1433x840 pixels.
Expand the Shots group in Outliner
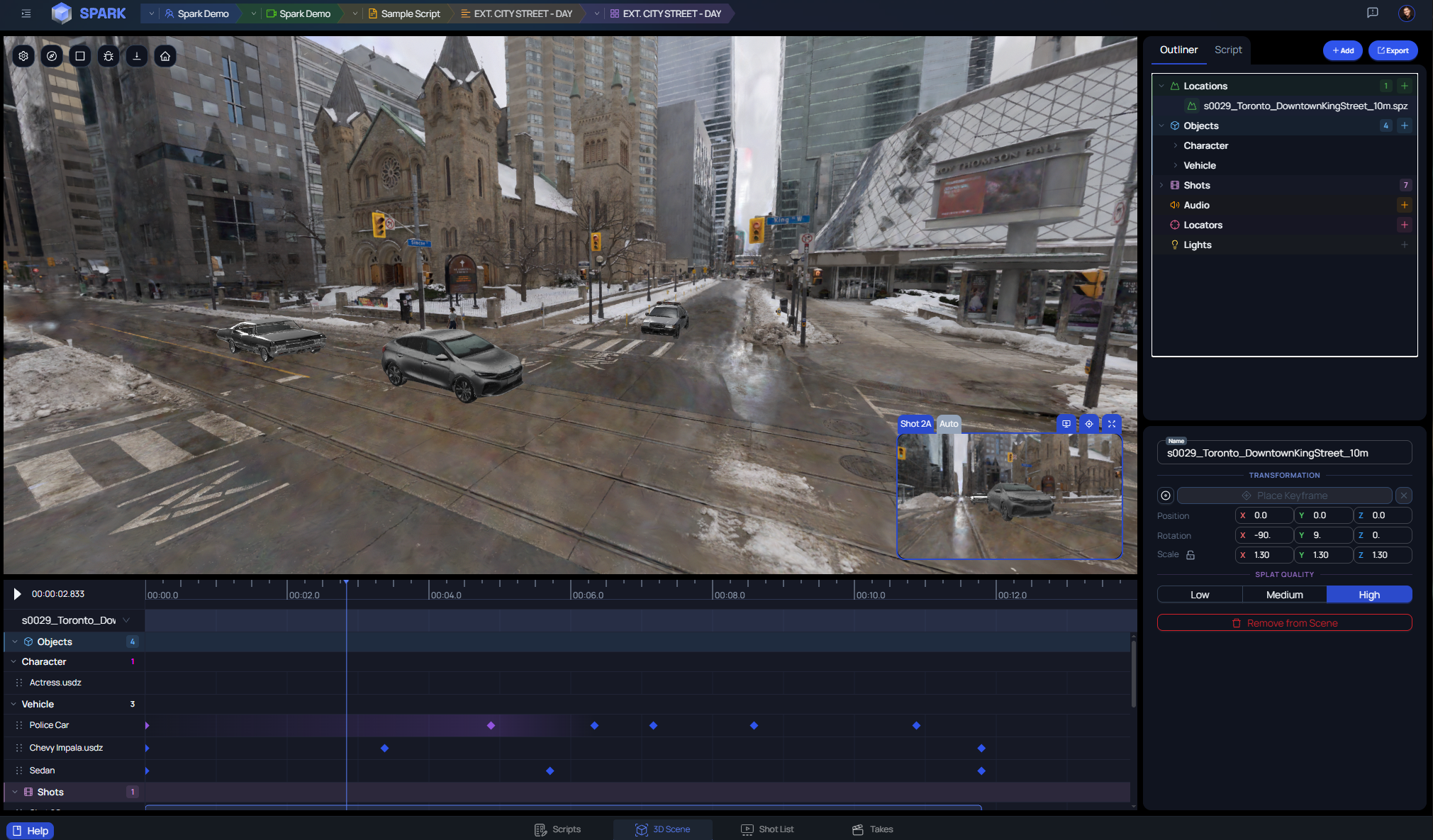(1161, 185)
